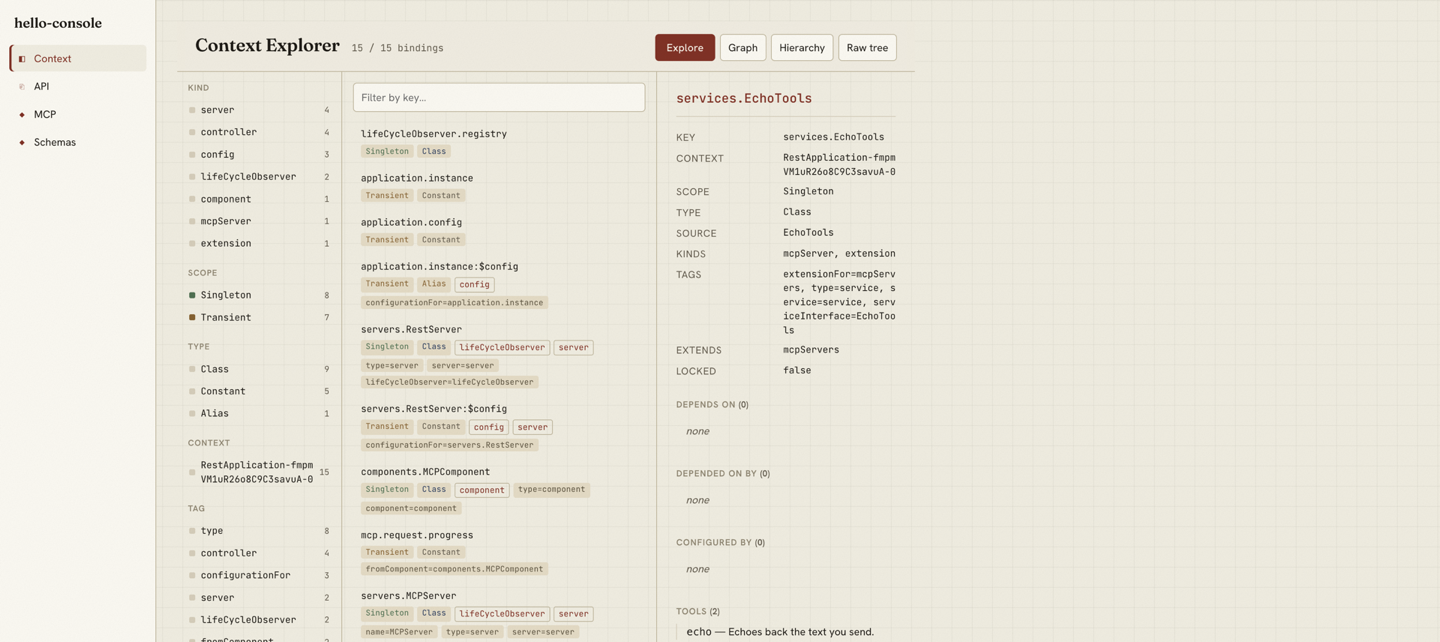This screenshot has height=642, width=1440.
Task: Open the MCP sidebar item
Action: (x=78, y=114)
